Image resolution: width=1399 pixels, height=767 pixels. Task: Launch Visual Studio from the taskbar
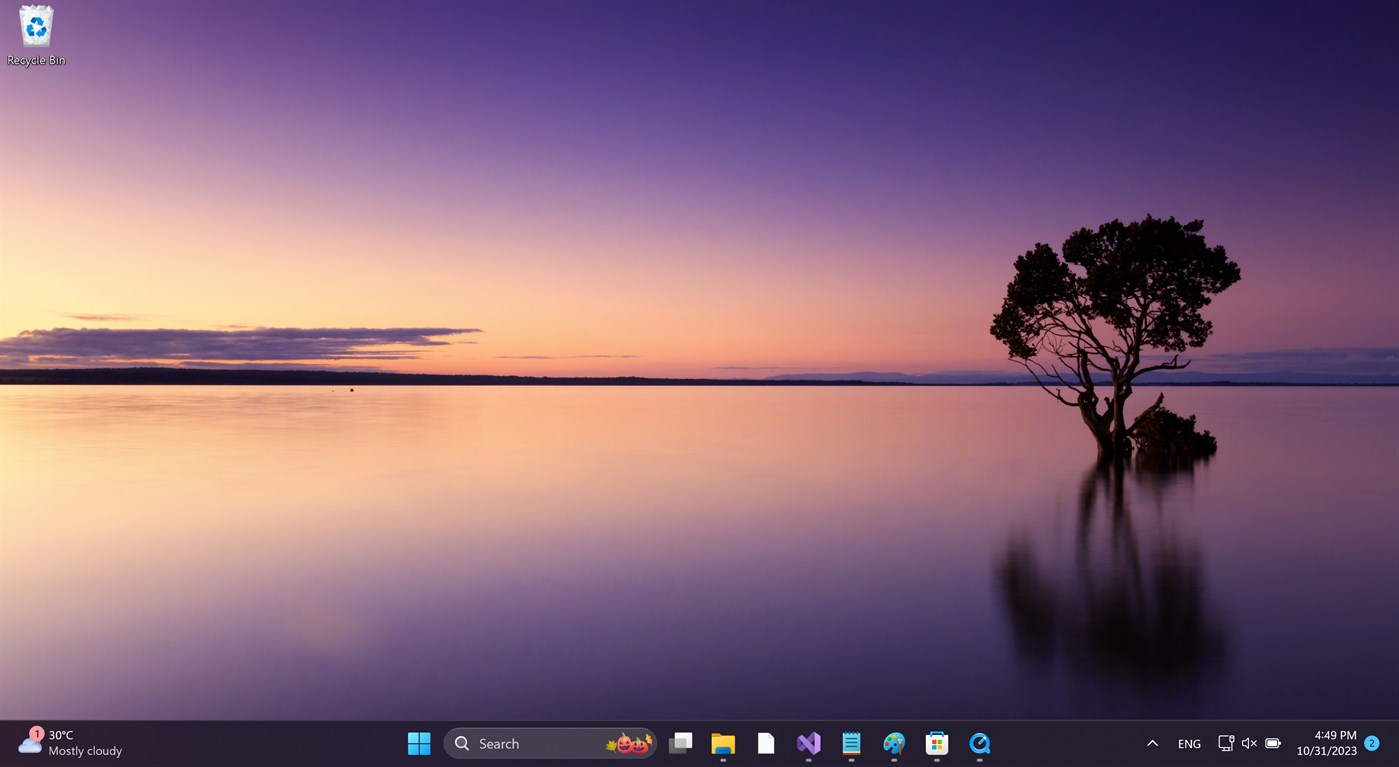pos(808,743)
